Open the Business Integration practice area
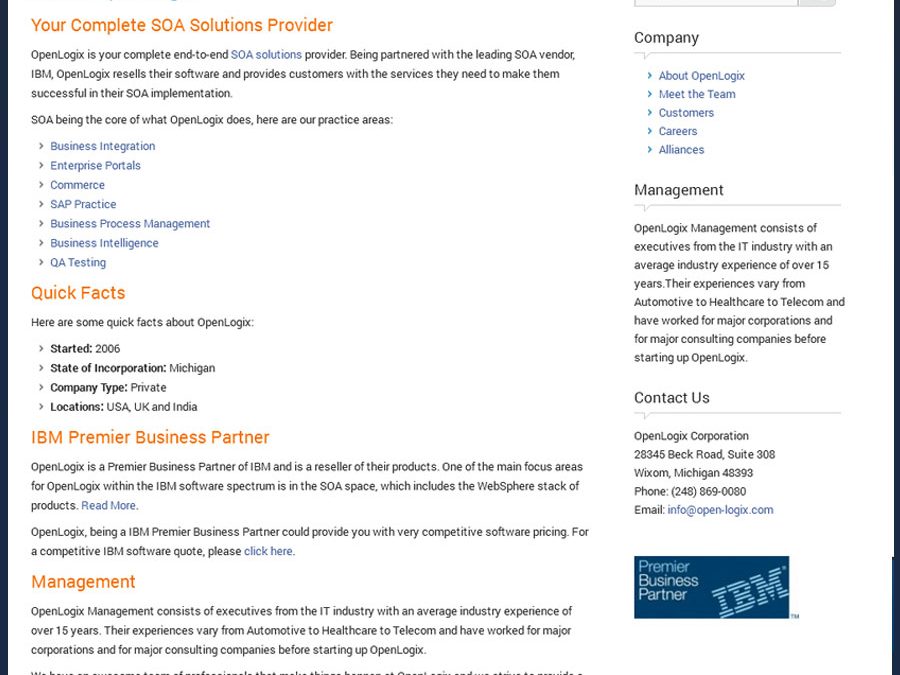The height and width of the screenshot is (675, 900). point(103,146)
